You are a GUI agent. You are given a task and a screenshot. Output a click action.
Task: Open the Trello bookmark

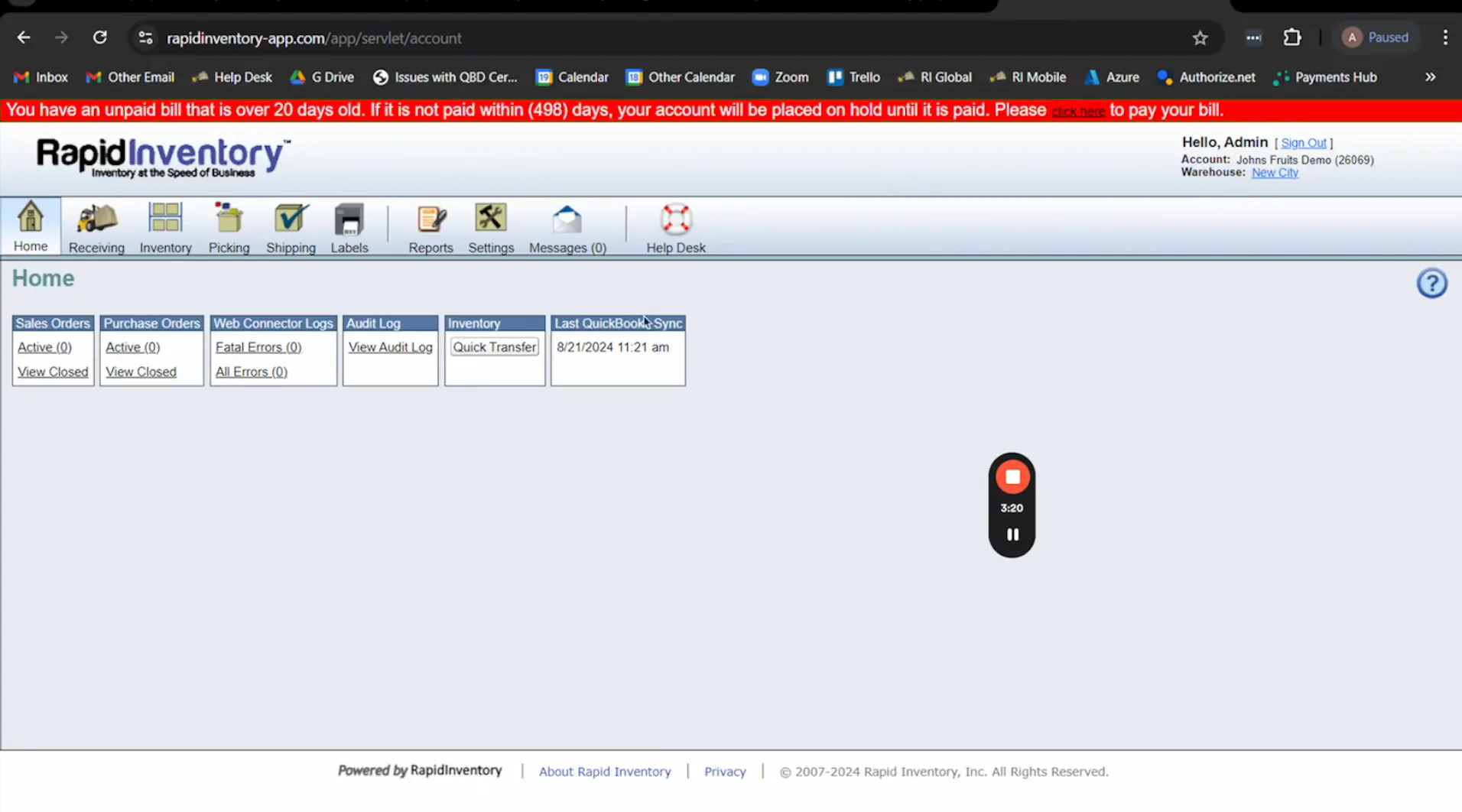[854, 77]
